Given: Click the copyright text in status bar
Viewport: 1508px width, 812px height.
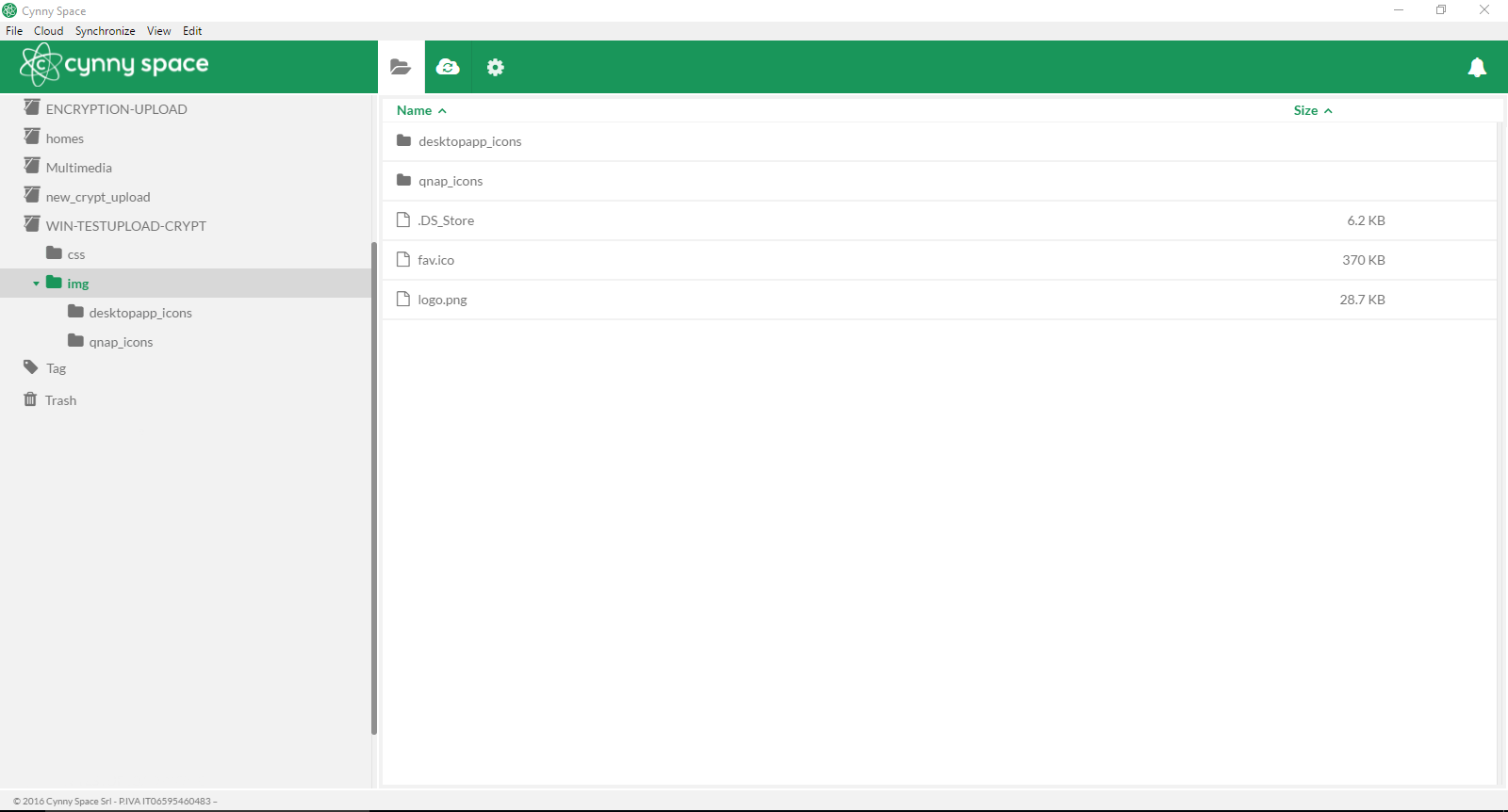Looking at the screenshot, I should tap(115, 802).
